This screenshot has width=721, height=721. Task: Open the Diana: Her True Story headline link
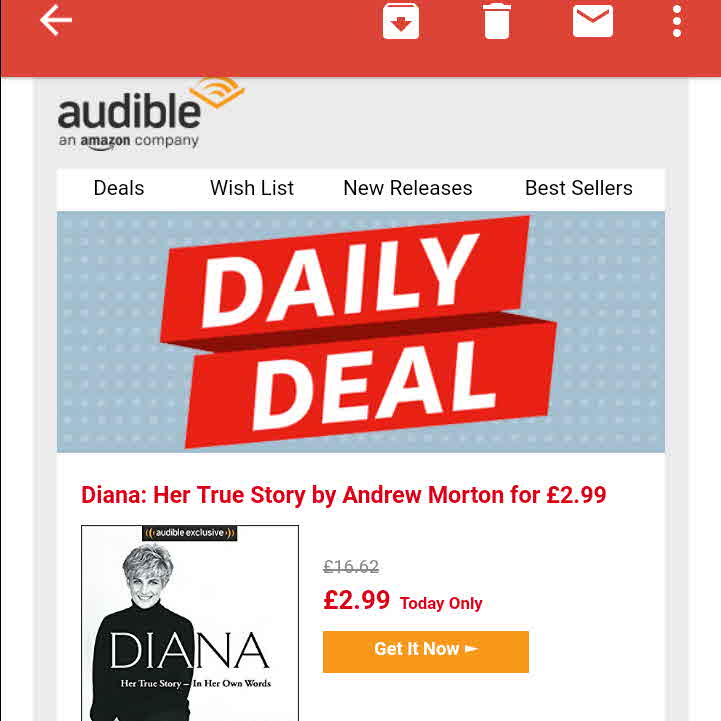point(343,495)
